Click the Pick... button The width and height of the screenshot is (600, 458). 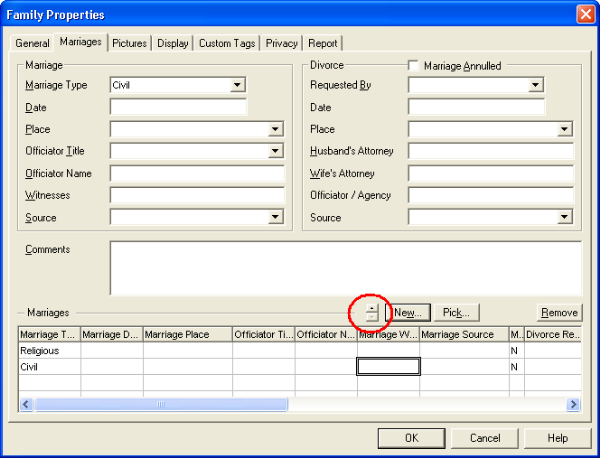click(458, 313)
